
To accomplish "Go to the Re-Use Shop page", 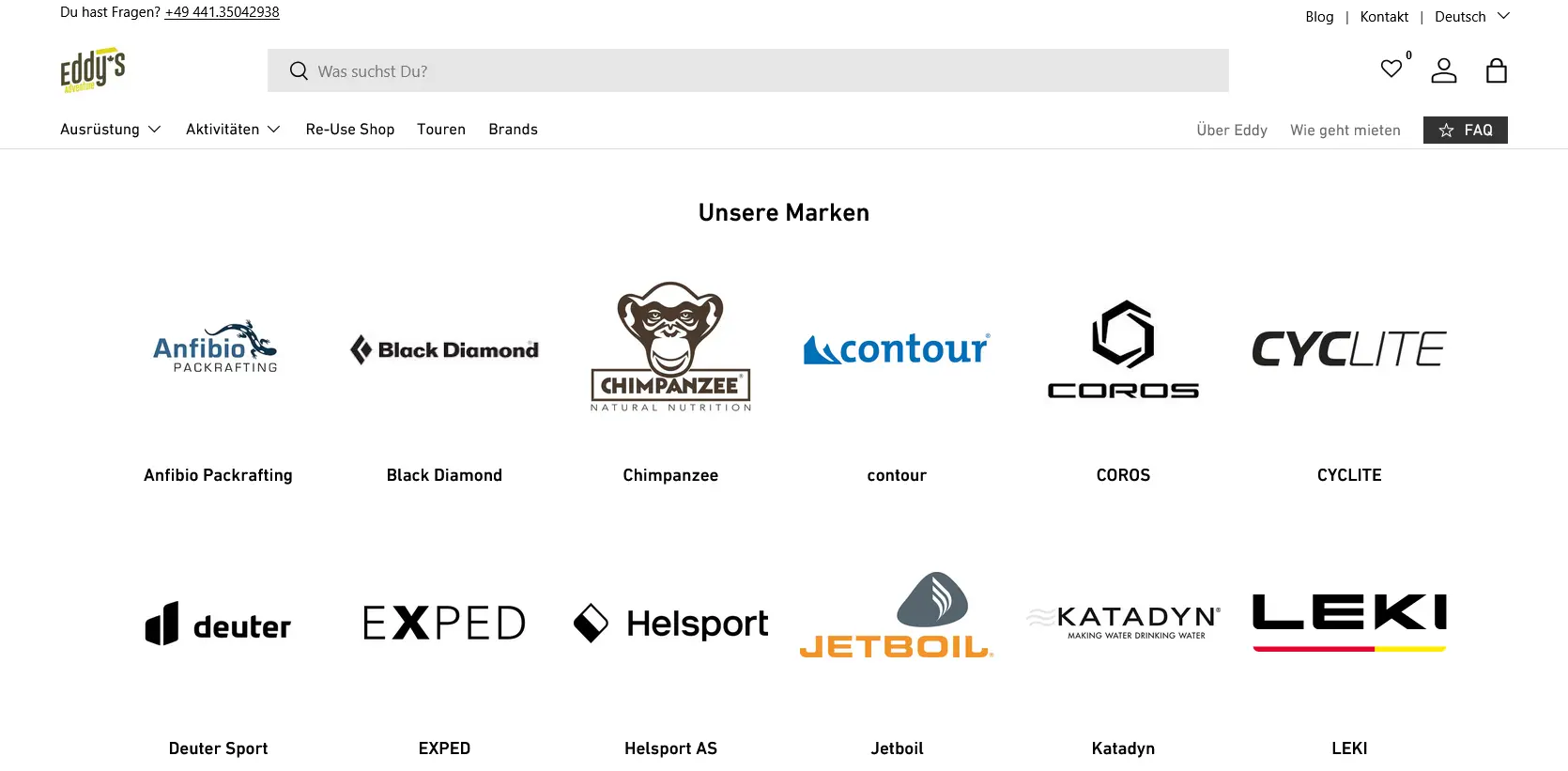I will pyautogui.click(x=349, y=130).
